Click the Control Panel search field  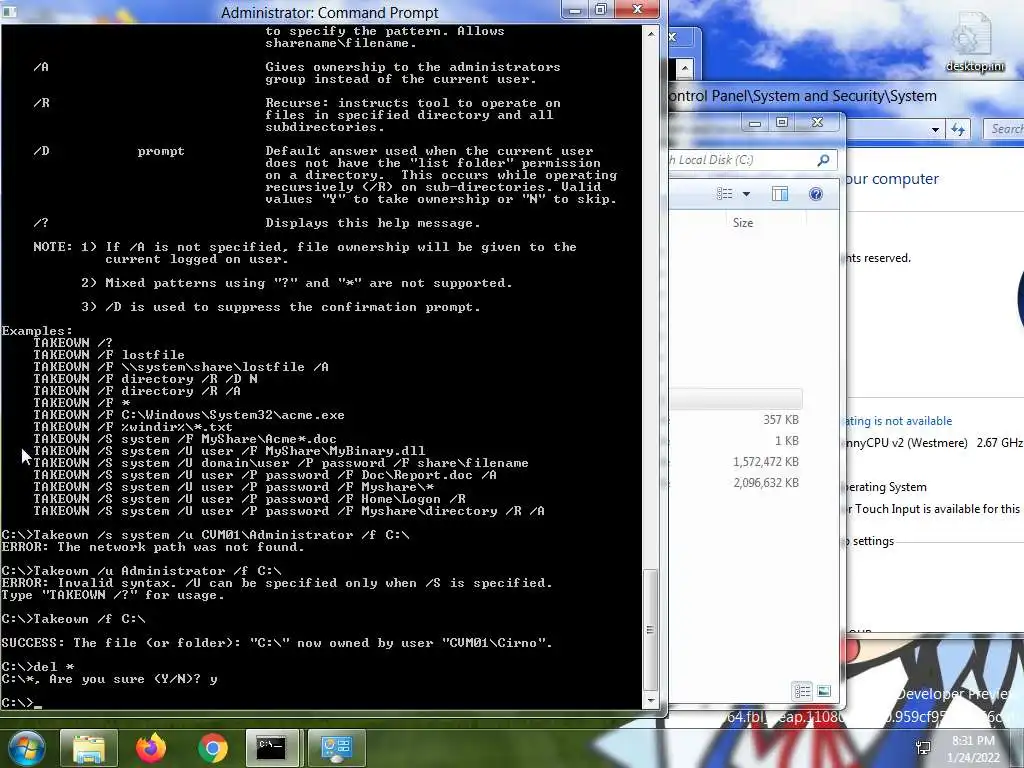point(1004,129)
